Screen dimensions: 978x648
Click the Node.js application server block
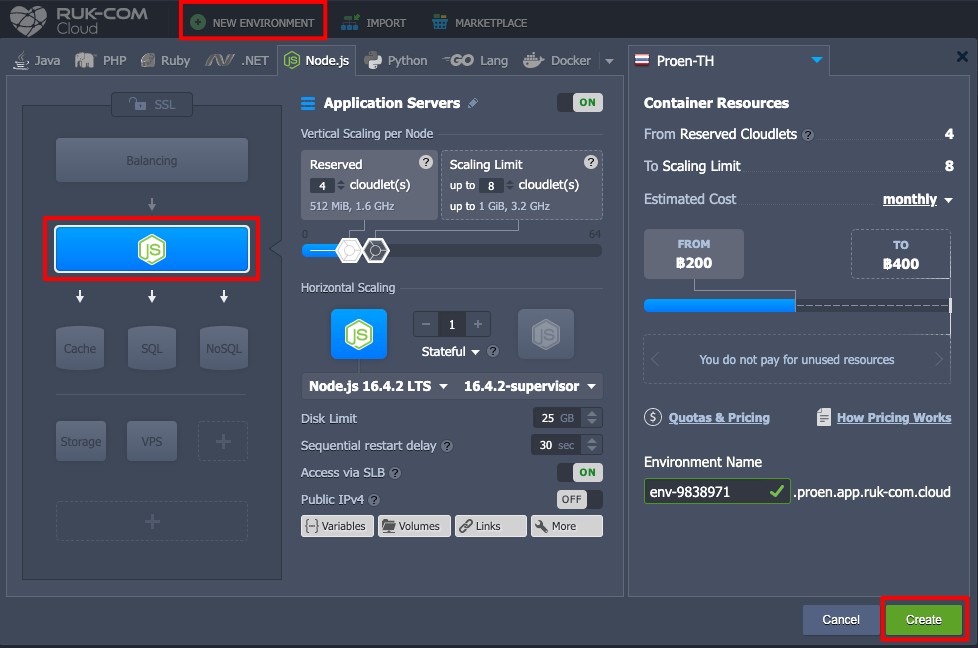click(x=152, y=249)
